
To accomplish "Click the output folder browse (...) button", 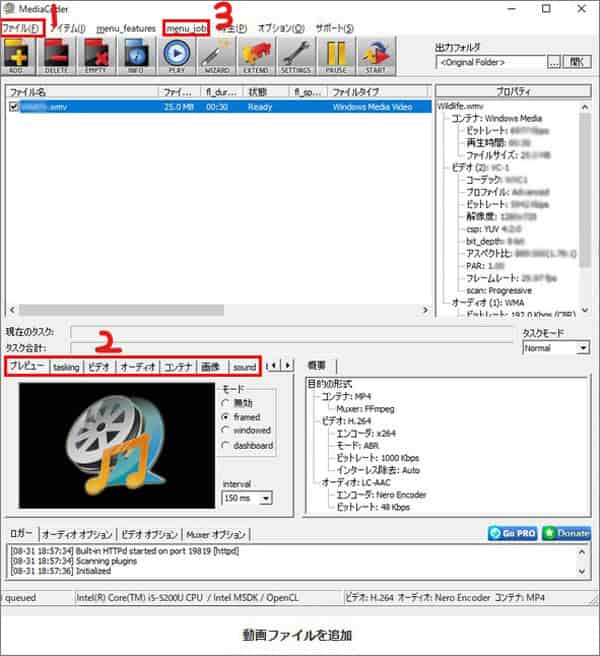I will [554, 62].
